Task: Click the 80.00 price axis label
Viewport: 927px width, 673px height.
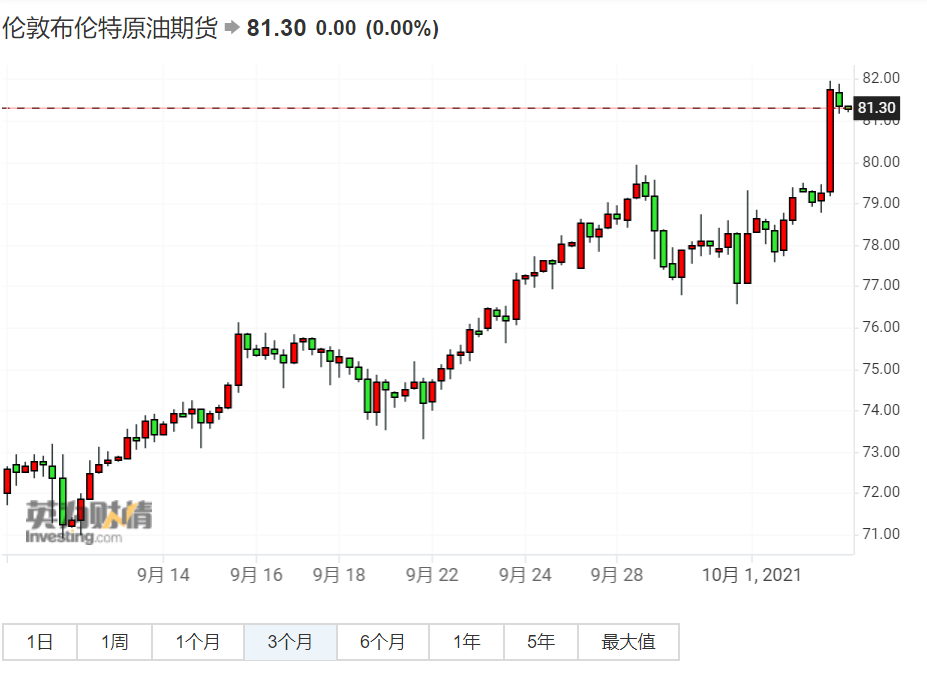Action: click(x=881, y=162)
